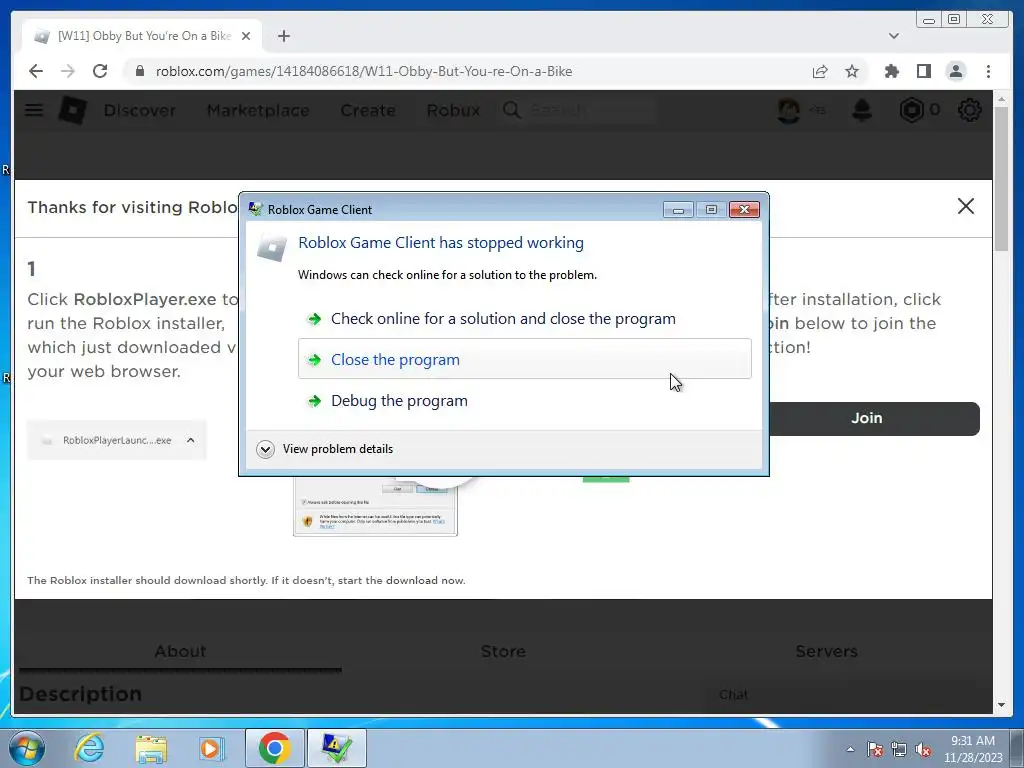
Task: Open the Windows Start menu
Action: [x=26, y=748]
